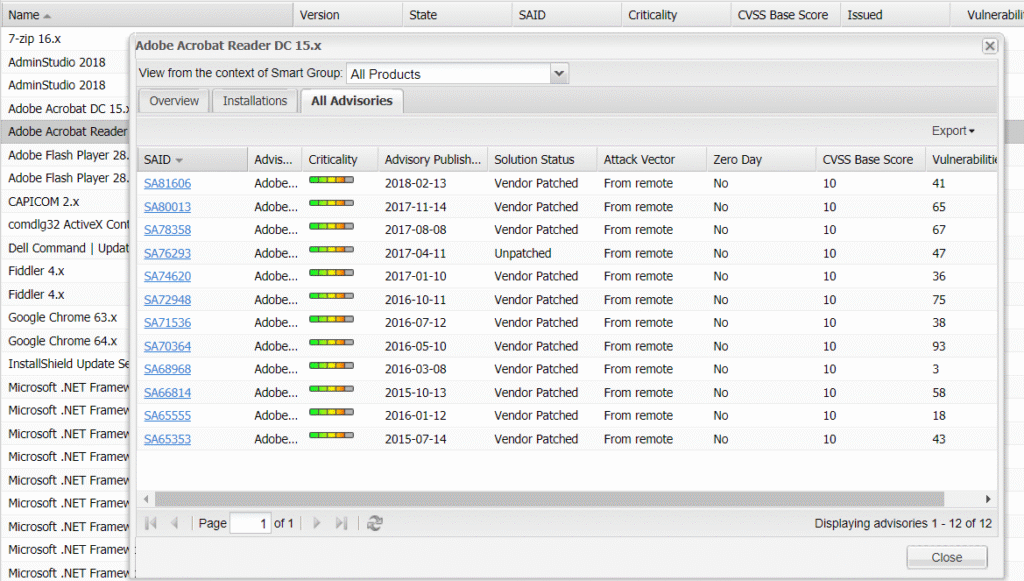Screen dimensions: 1024x581
Task: Select CAPICOM 2.x in the product list
Action: point(44,201)
